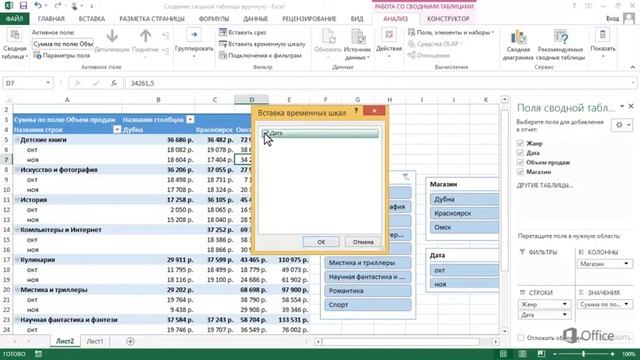Add a new sheet

130,341
